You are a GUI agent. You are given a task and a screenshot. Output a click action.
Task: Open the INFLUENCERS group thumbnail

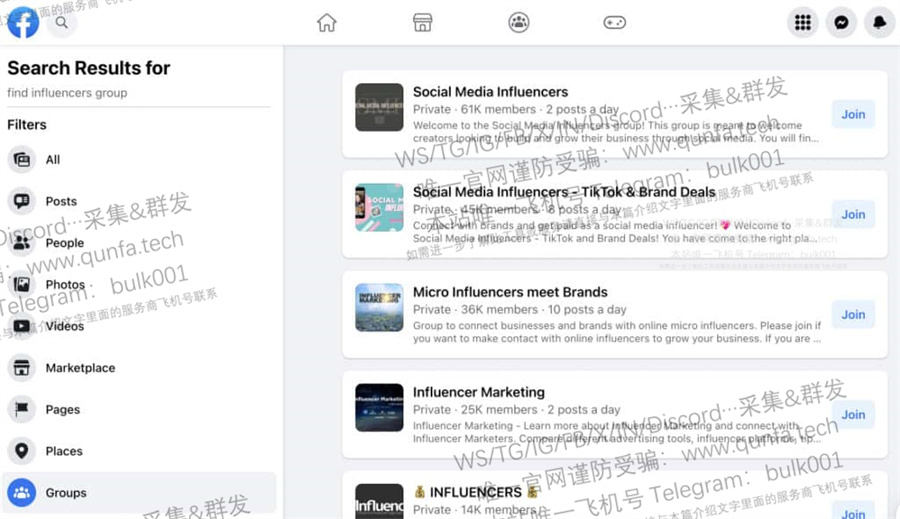[379, 501]
